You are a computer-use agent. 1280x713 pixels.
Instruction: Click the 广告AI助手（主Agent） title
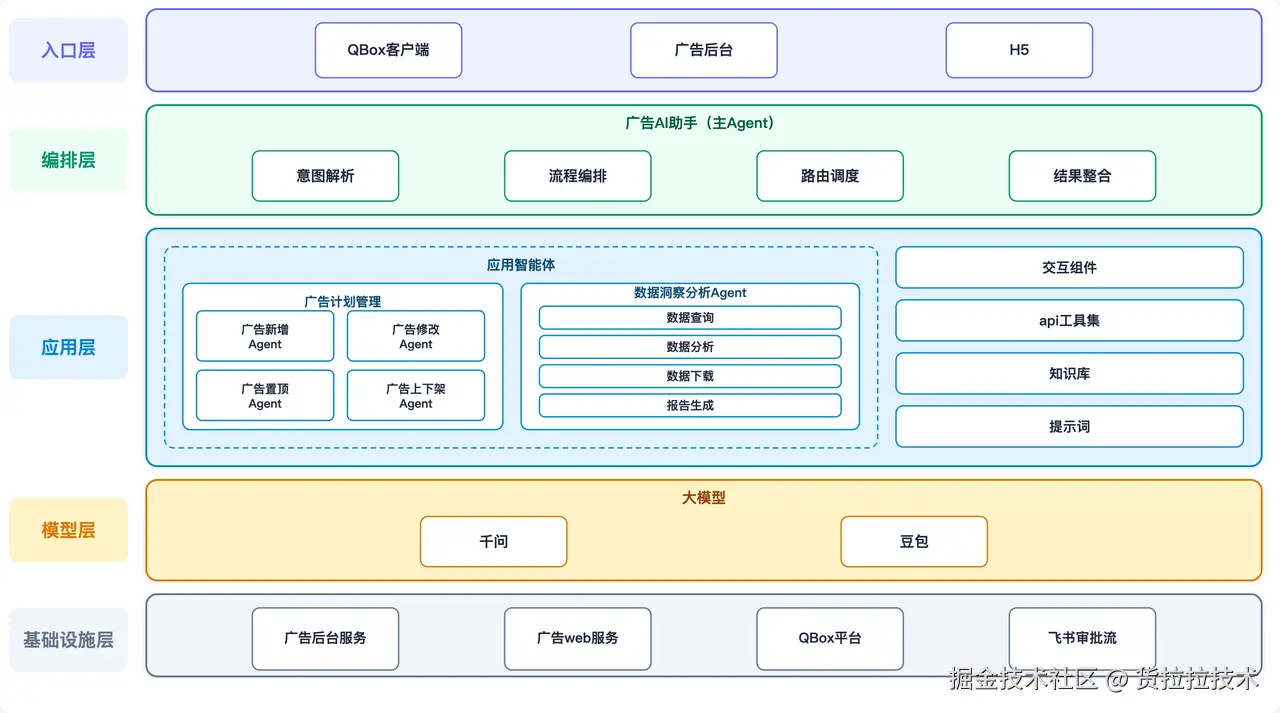(x=704, y=123)
